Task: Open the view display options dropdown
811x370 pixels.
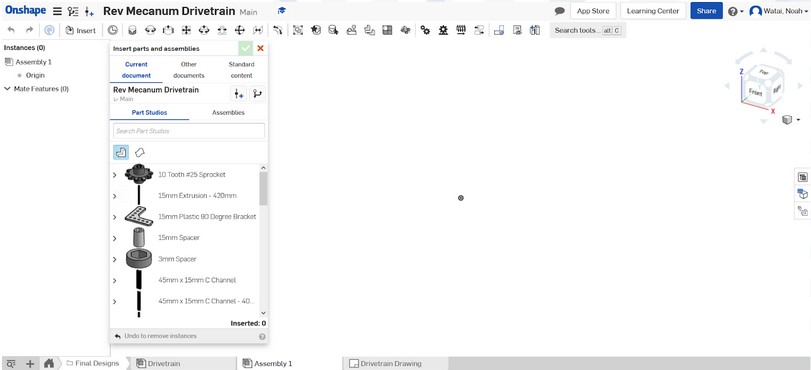Action: pos(791,120)
